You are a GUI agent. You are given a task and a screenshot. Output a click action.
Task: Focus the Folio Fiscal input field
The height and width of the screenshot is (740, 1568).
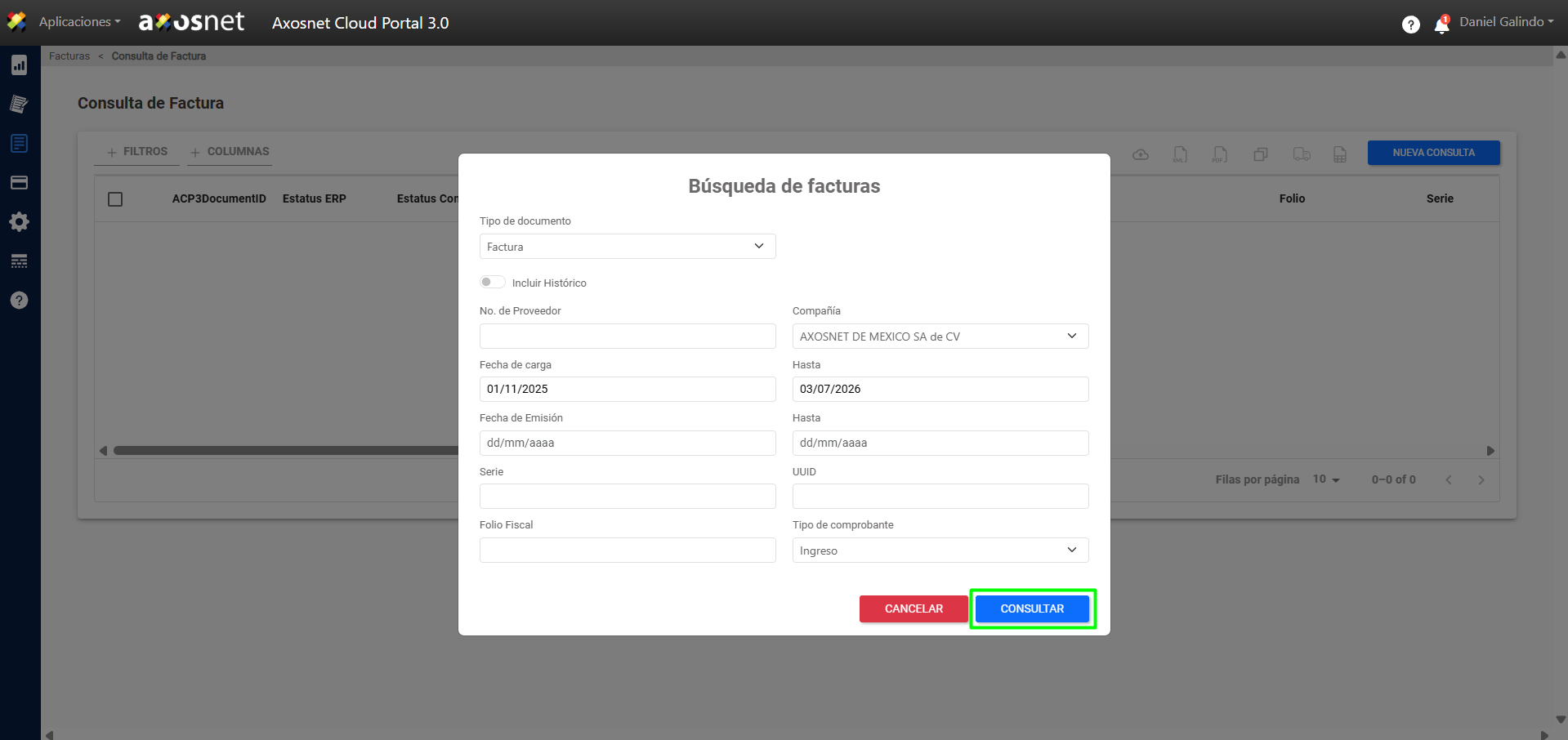tap(628, 551)
